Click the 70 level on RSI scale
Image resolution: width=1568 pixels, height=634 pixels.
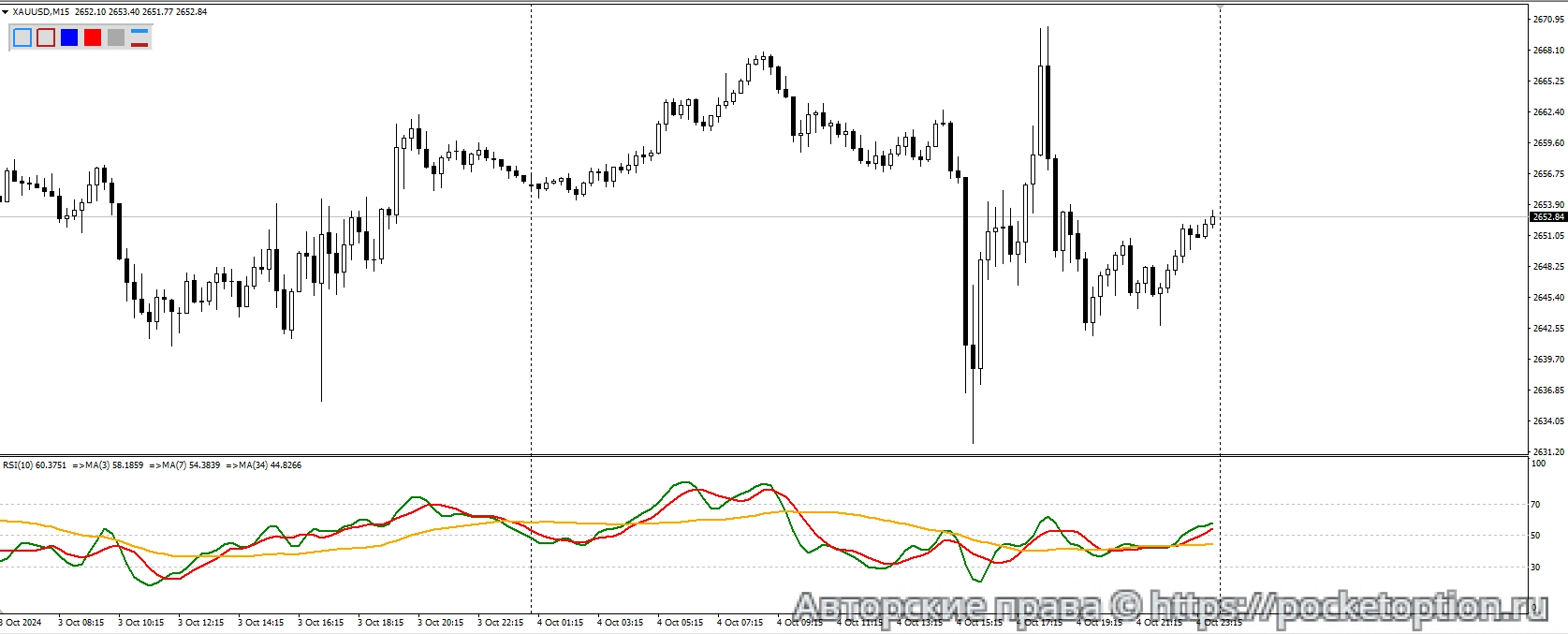1535,505
